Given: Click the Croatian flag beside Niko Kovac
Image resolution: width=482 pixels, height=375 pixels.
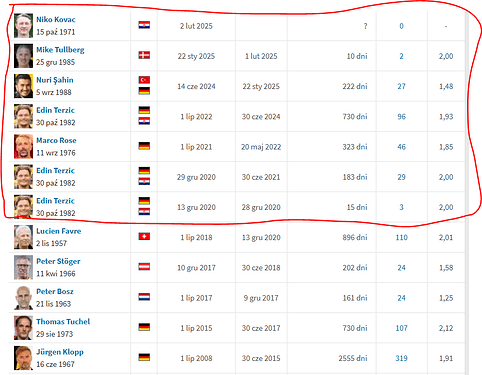Looking at the screenshot, I should click(144, 25).
